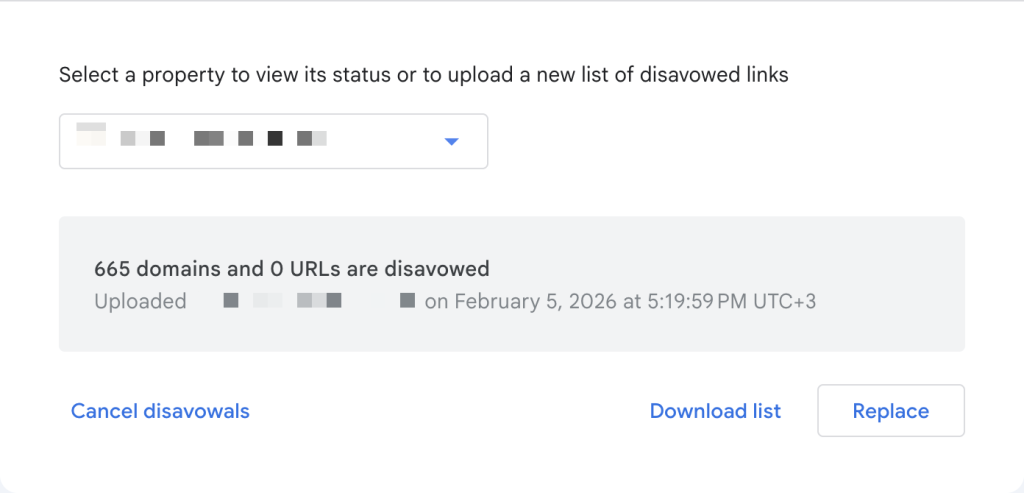The image size is (1024, 493).
Task: Click 'UTC+3' timezone text
Action: [783, 301]
